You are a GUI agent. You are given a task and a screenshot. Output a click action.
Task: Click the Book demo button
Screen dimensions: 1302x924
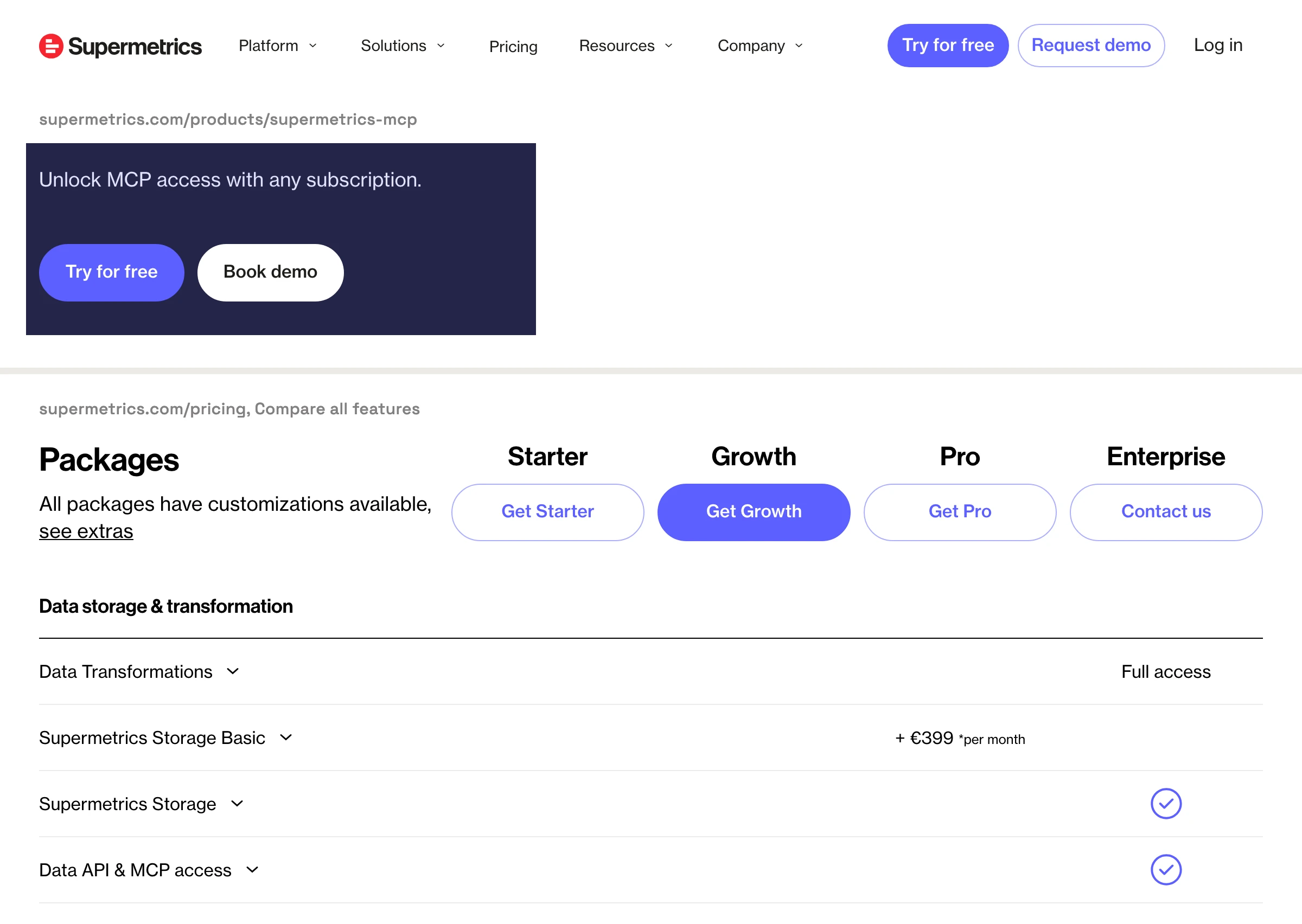pos(270,273)
